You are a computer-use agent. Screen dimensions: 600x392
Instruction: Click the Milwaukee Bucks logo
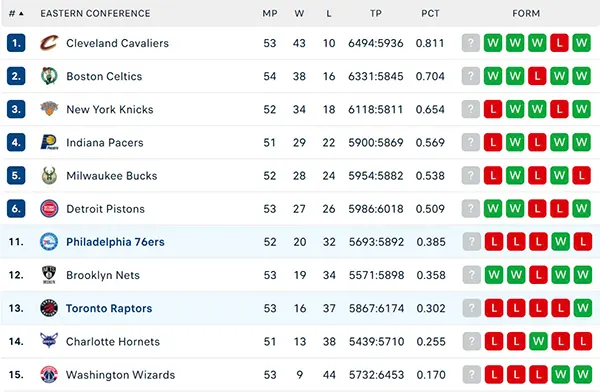pos(49,175)
